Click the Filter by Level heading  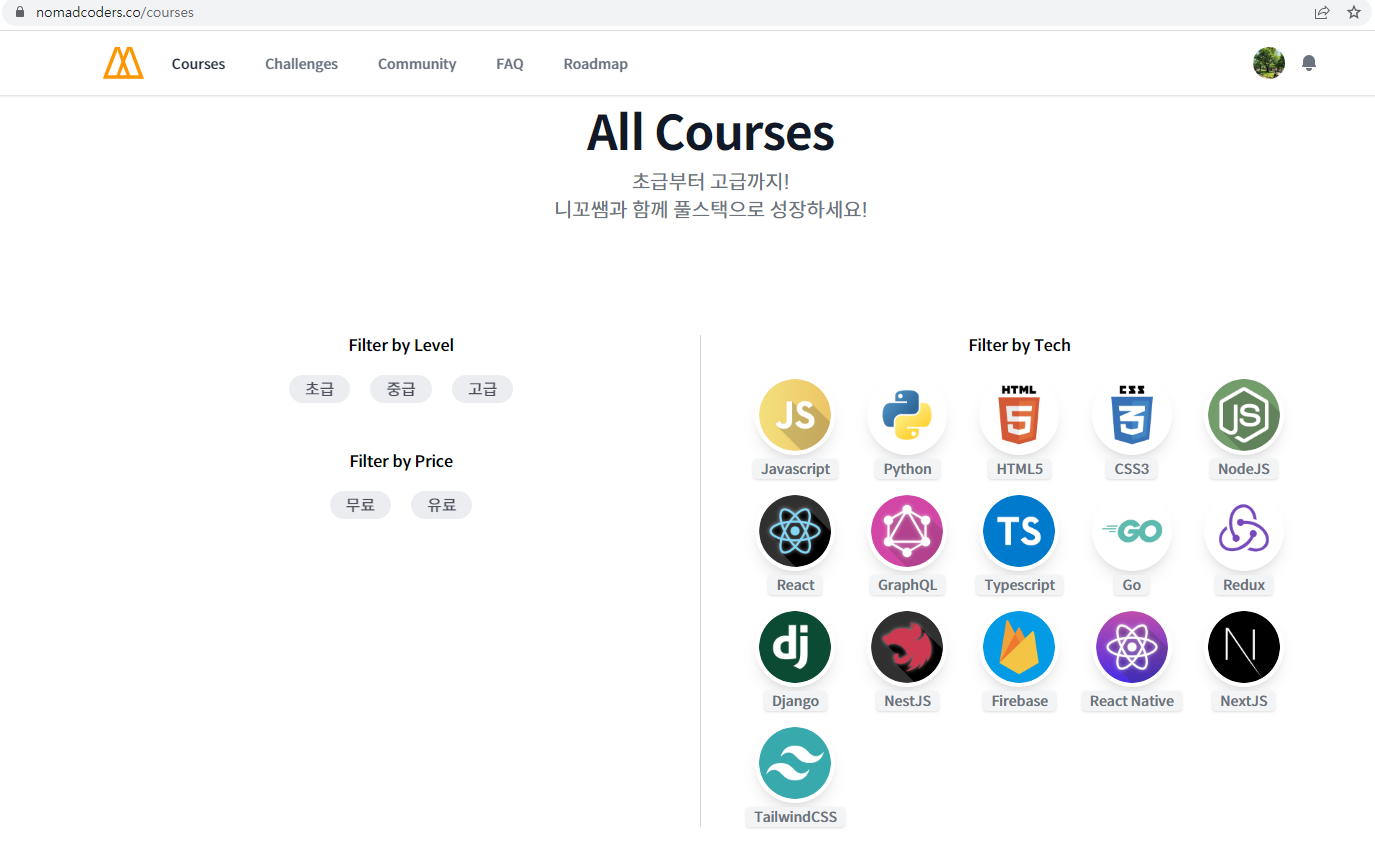tap(401, 345)
